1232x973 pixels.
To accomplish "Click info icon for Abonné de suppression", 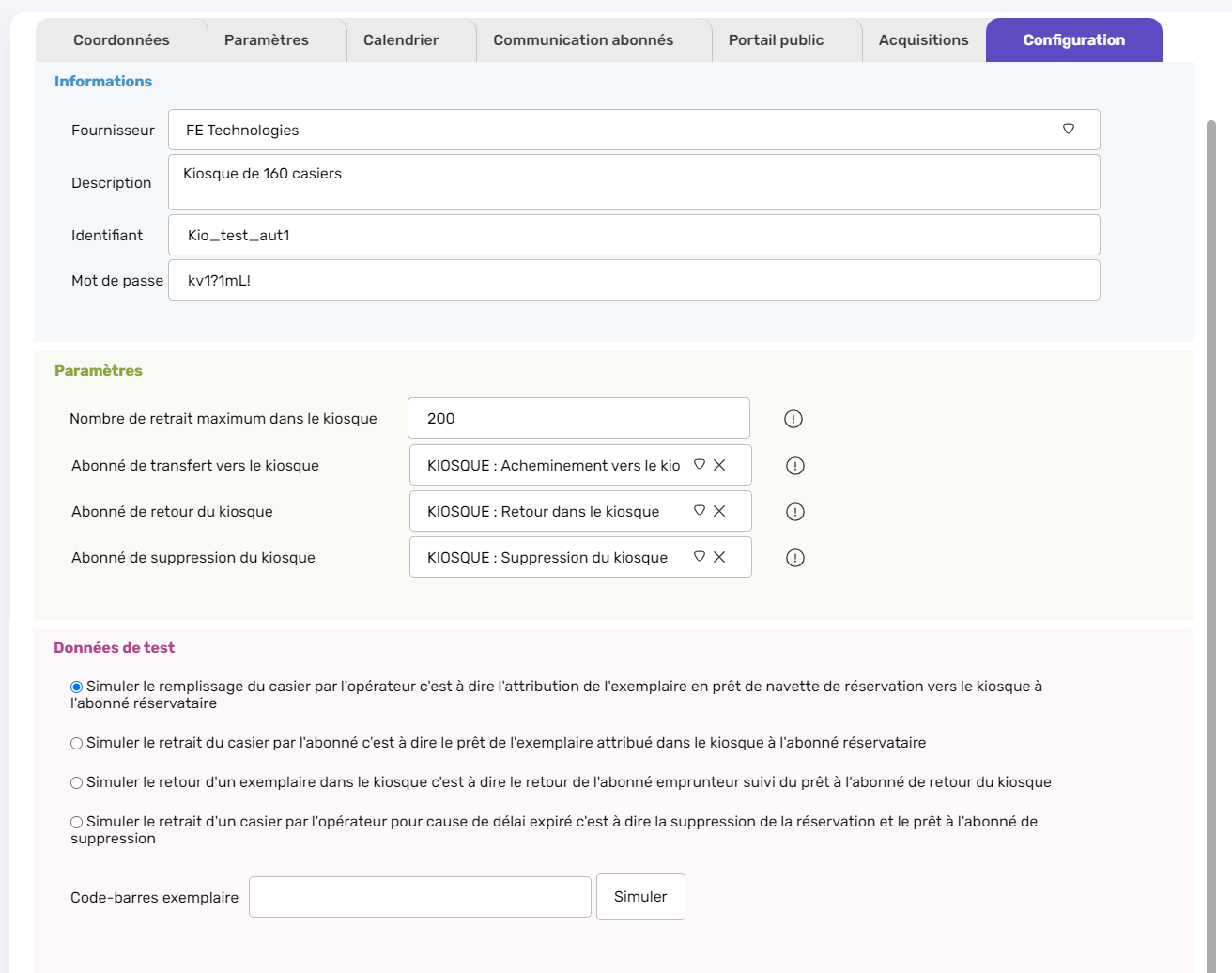I will [x=795, y=558].
